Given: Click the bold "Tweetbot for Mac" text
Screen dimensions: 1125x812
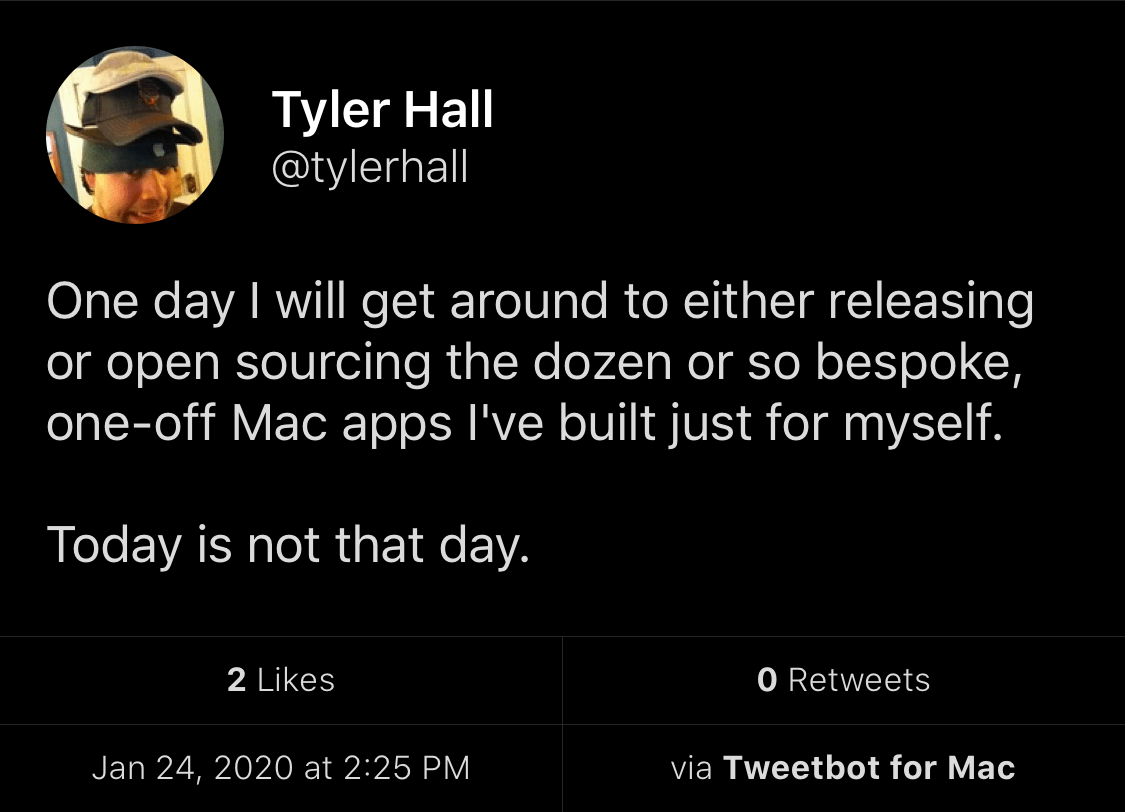Looking at the screenshot, I should 868,768.
